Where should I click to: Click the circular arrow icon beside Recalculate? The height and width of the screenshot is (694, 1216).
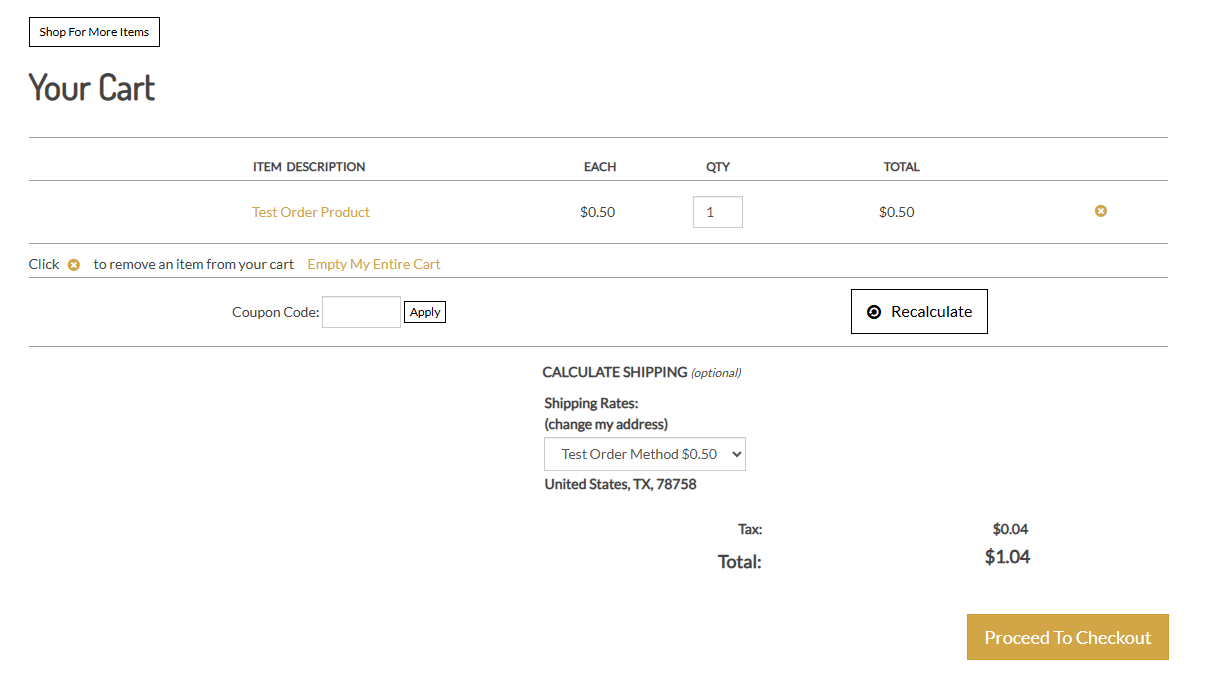[874, 312]
